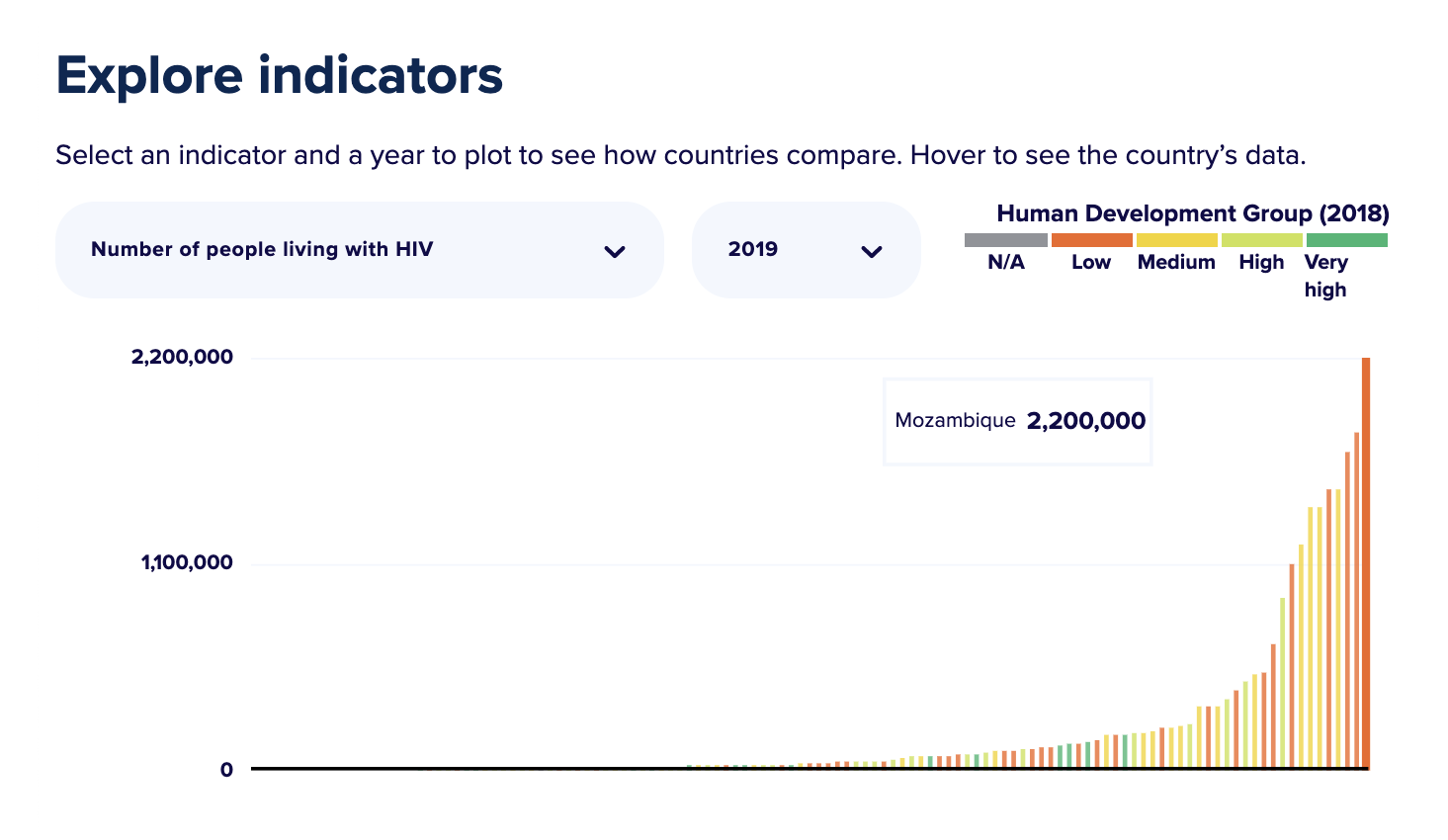1448x840 pixels.
Task: Click the tallest Mozambique bar in the chart
Action: 1366,563
